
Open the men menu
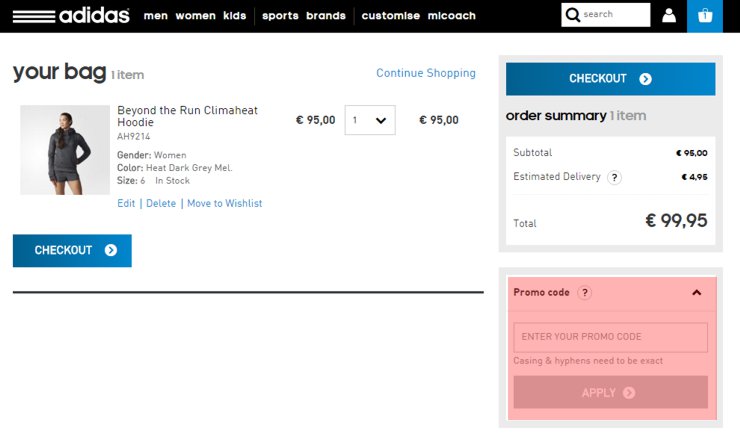[x=155, y=16]
